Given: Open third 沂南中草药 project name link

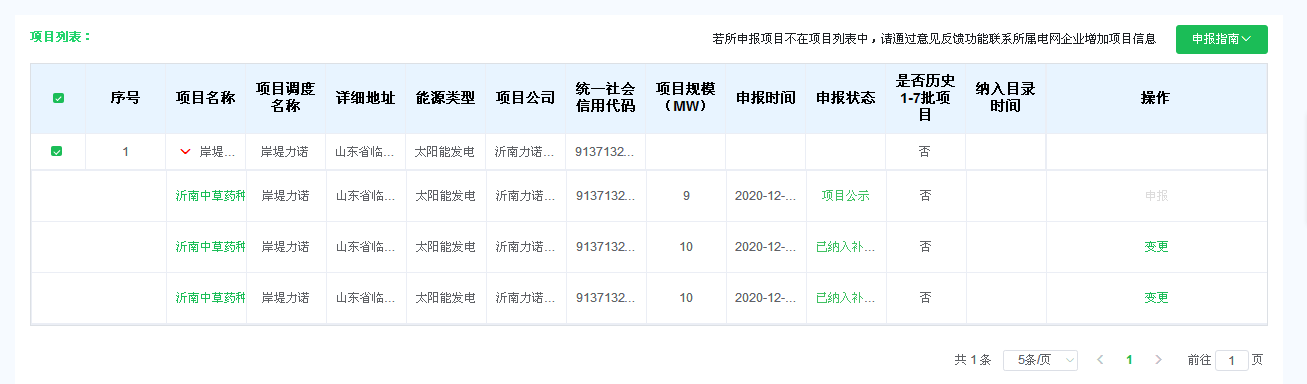Looking at the screenshot, I should (210, 298).
